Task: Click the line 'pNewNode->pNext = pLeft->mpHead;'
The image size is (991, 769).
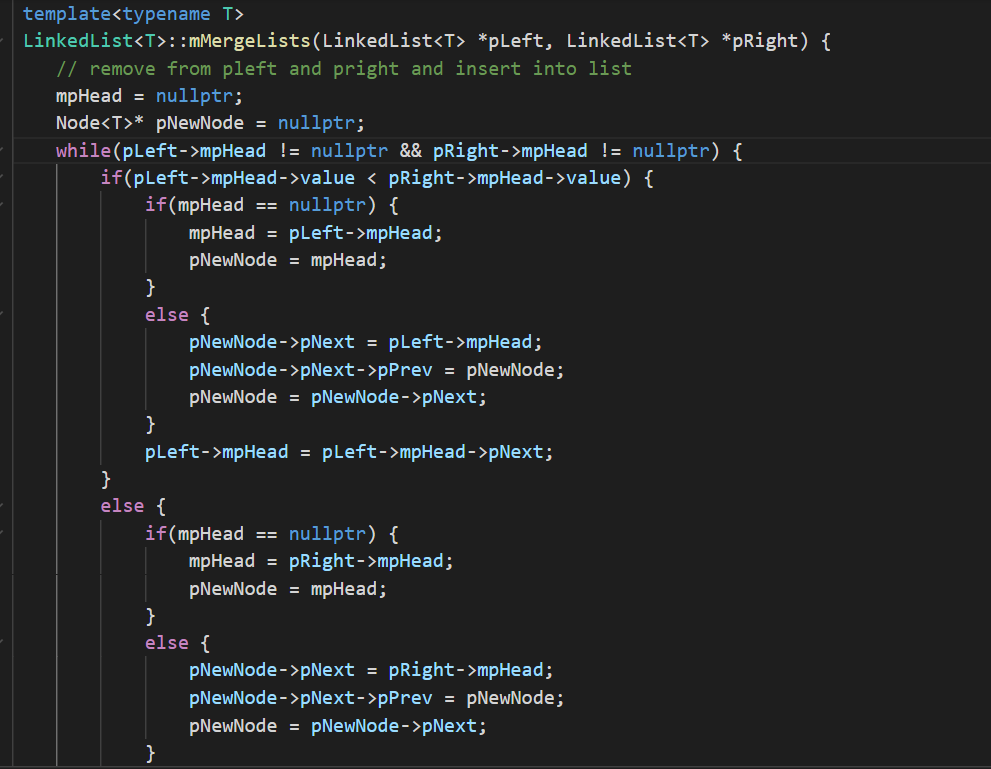Action: pyautogui.click(x=365, y=342)
